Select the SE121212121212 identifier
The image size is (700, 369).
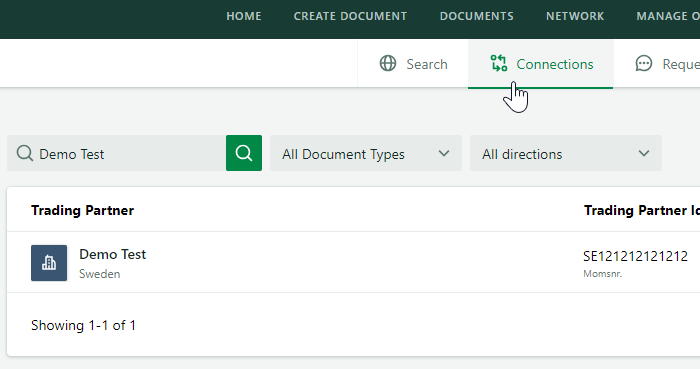[x=635, y=256]
